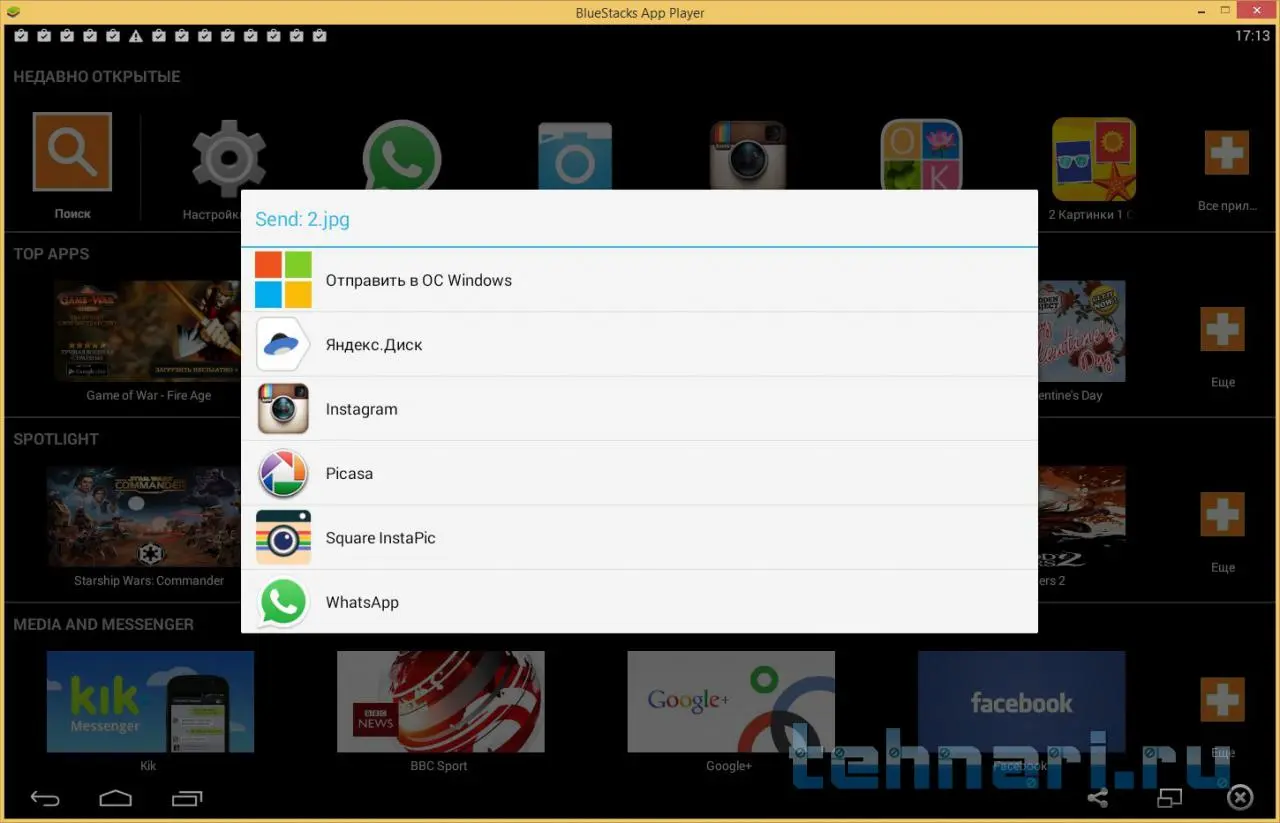The height and width of the screenshot is (823, 1280).
Task: Select WhatsApp in the Send dialog list
Action: coord(639,602)
